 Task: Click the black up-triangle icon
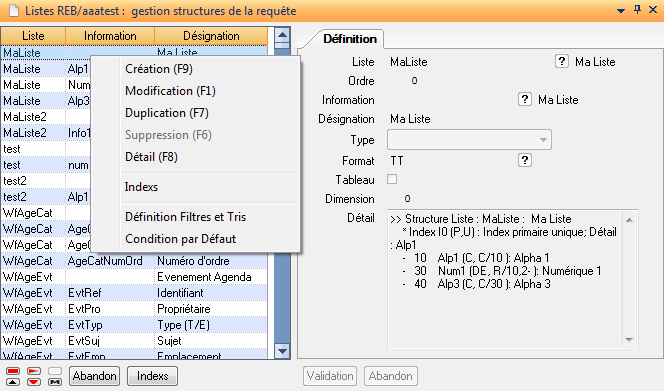(x=13, y=382)
